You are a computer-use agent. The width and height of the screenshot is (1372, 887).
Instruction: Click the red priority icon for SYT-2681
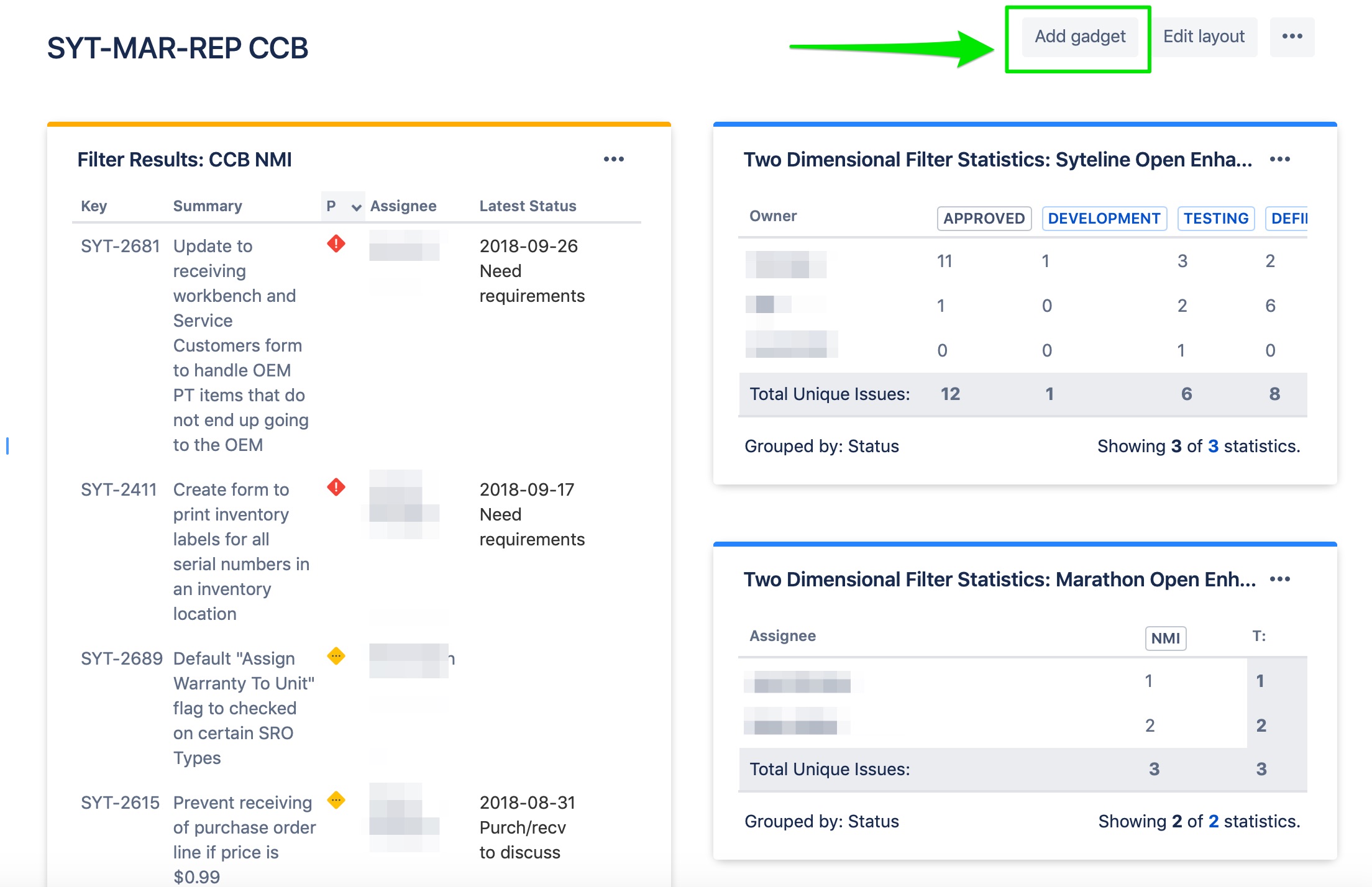pos(336,243)
